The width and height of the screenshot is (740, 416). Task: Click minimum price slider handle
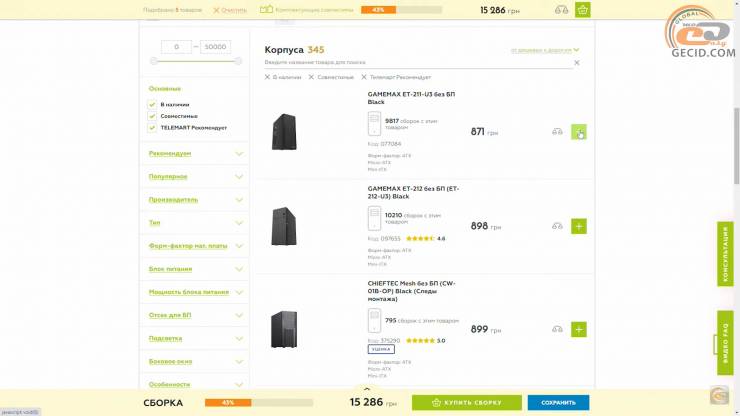point(153,61)
